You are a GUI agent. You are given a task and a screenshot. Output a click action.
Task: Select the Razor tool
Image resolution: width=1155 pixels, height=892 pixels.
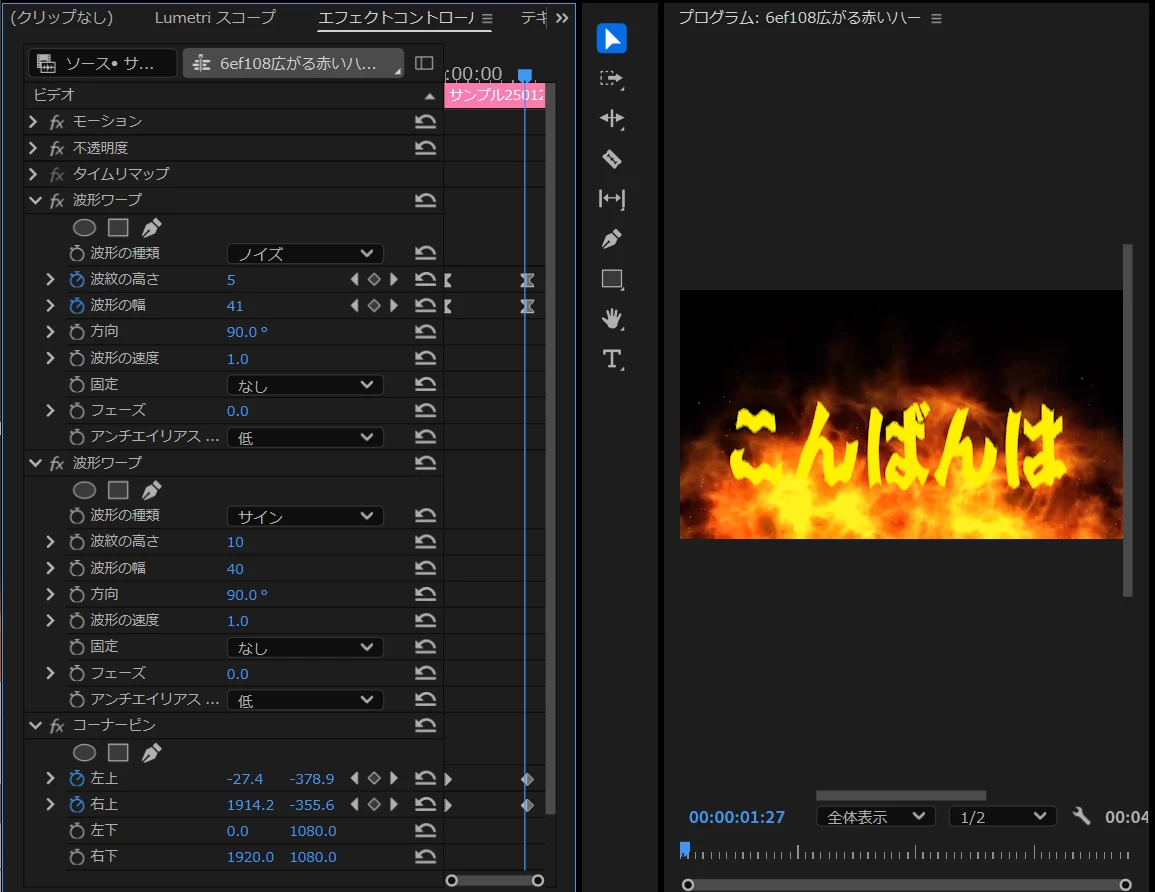pyautogui.click(x=611, y=158)
